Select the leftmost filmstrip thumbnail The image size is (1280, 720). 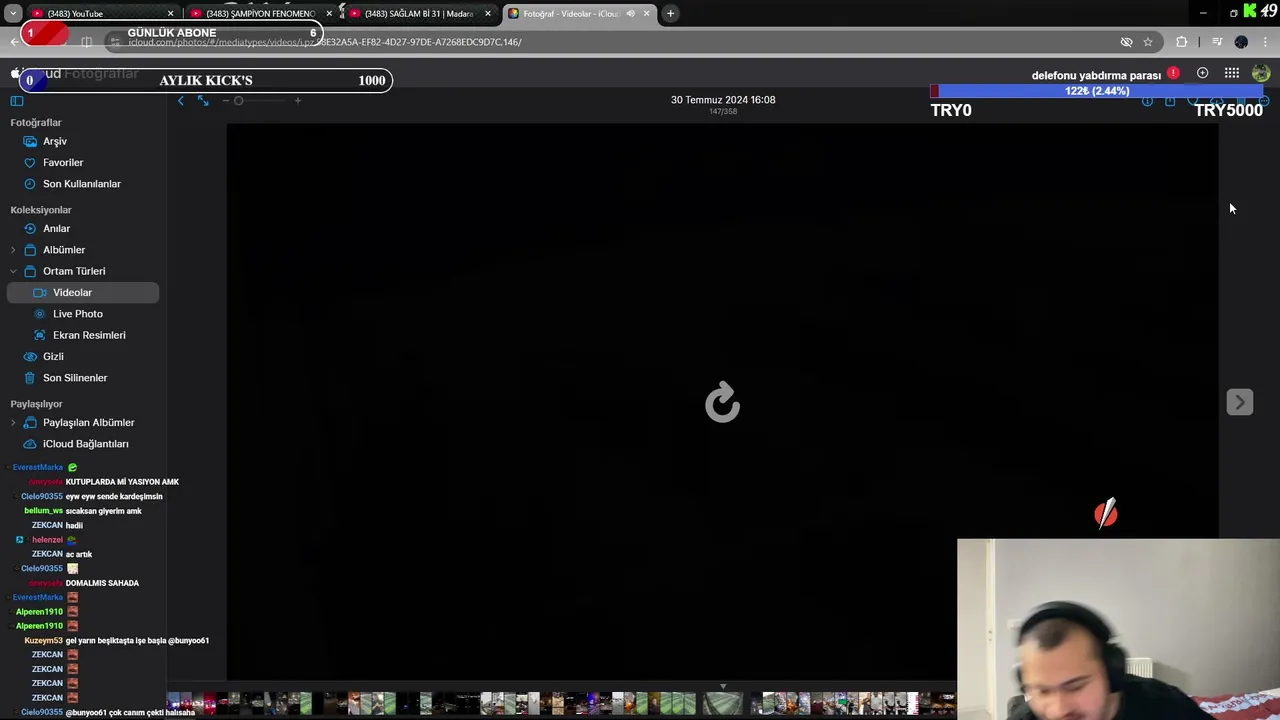[x=174, y=704]
